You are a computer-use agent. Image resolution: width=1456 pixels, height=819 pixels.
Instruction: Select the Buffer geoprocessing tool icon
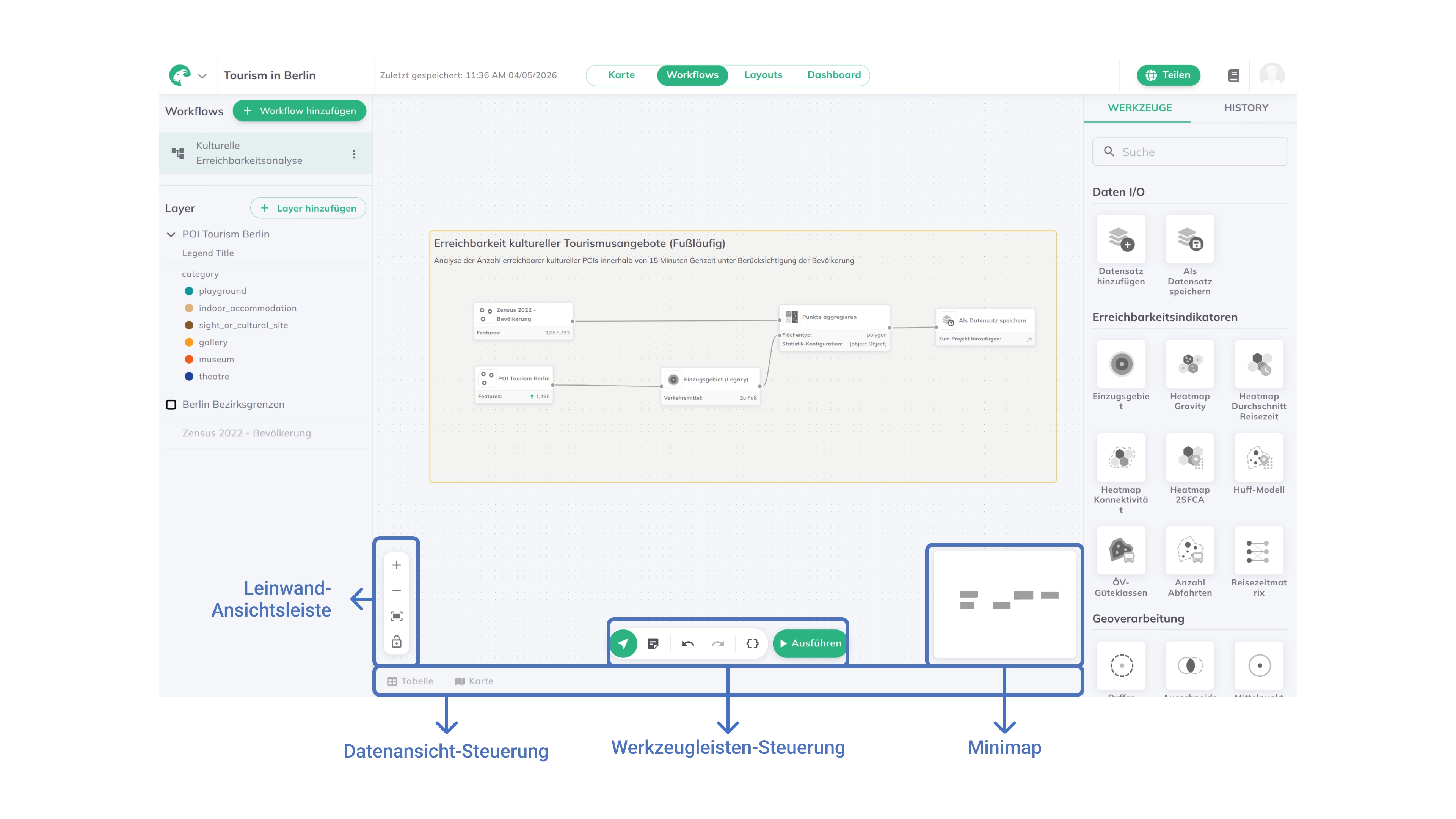[x=1121, y=665]
